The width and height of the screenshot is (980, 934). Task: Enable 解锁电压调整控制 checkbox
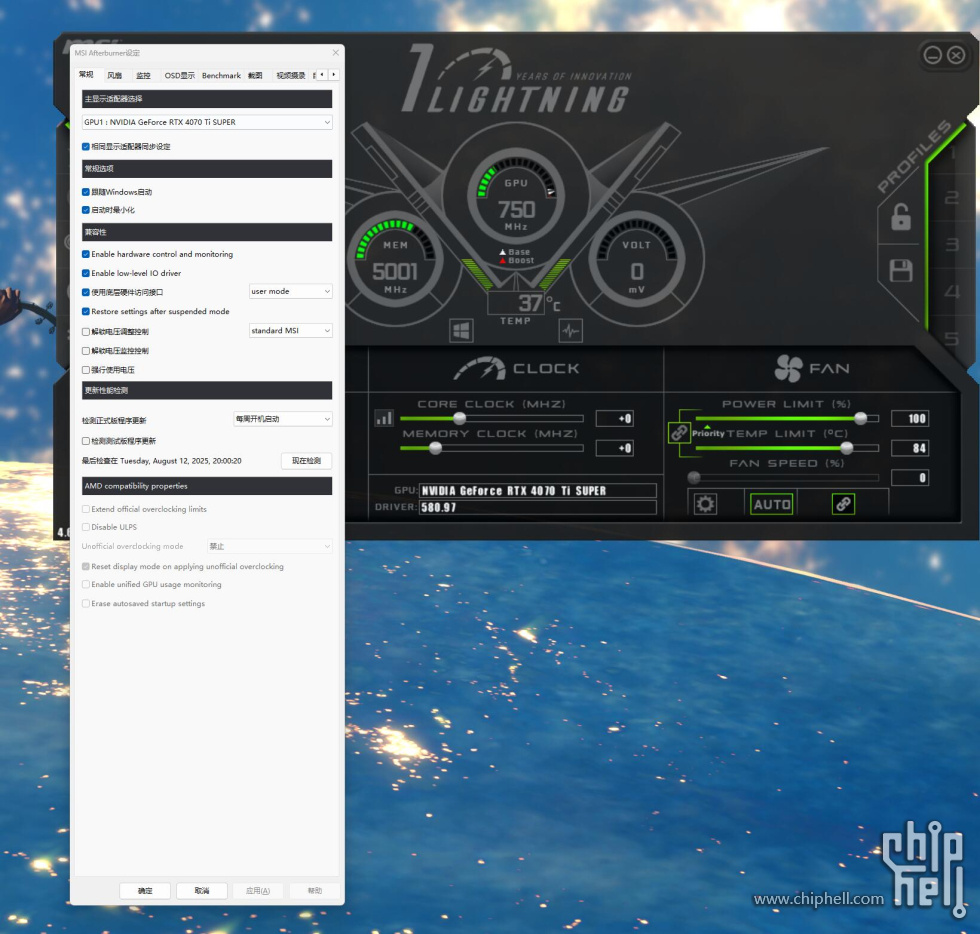[86, 332]
